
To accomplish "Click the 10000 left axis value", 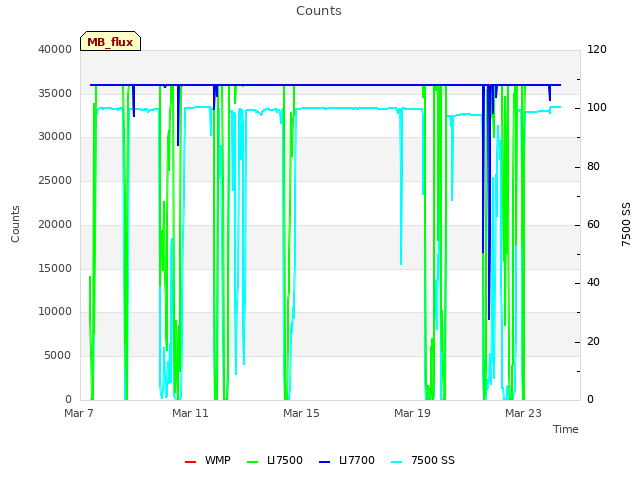I will [x=55, y=311].
